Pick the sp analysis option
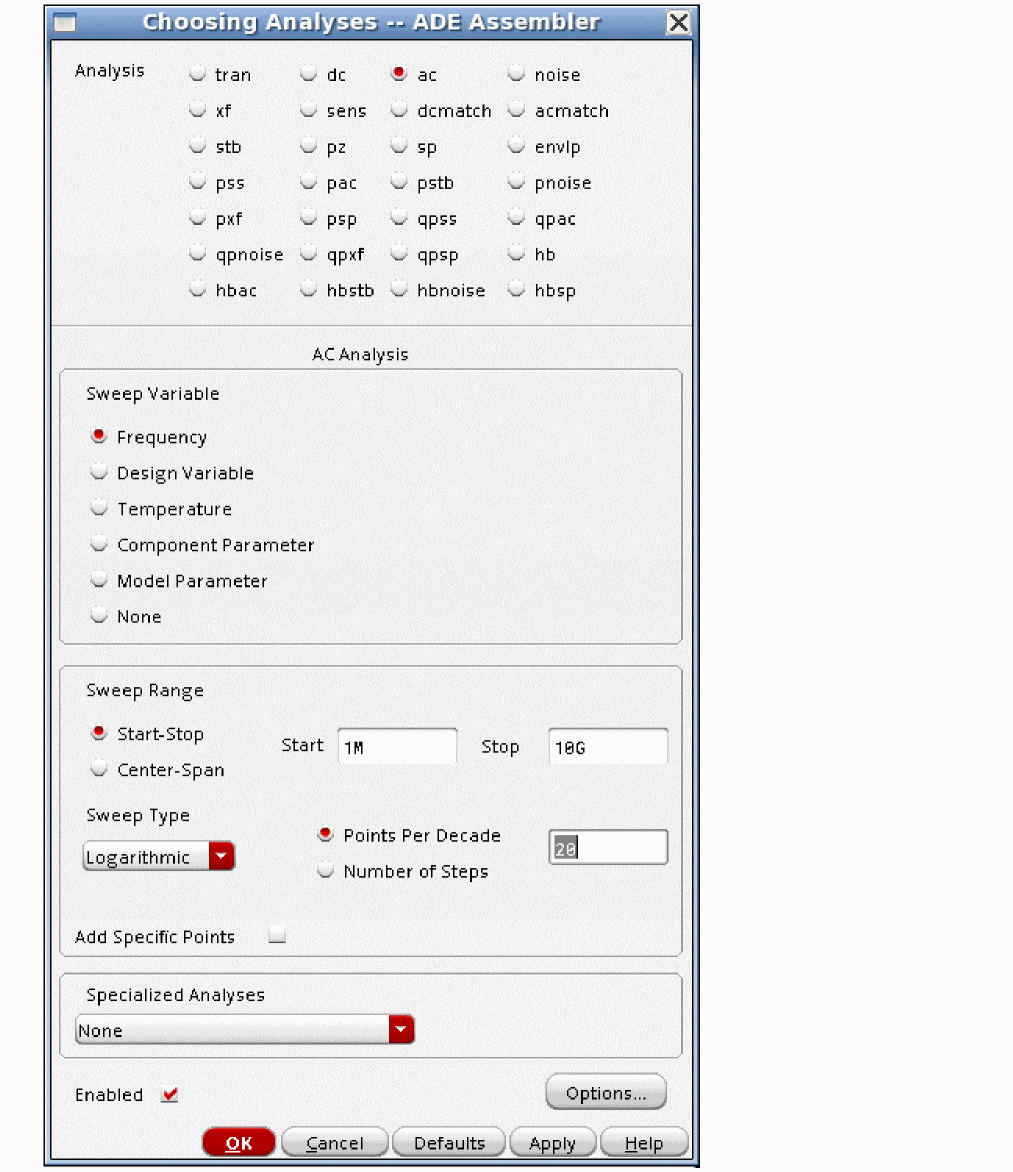Screen dimensions: 1013x1172 pos(399,146)
